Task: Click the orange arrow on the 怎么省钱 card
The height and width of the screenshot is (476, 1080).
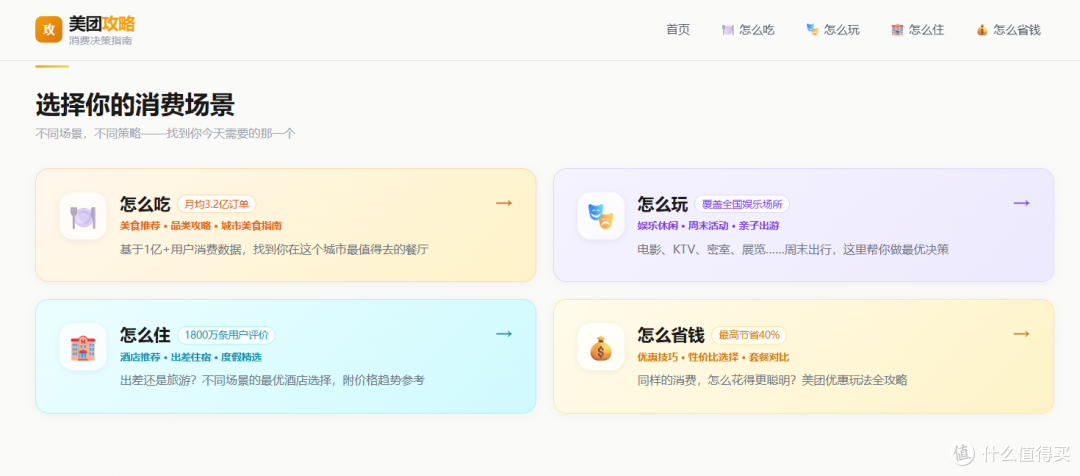Action: pos(1021,334)
